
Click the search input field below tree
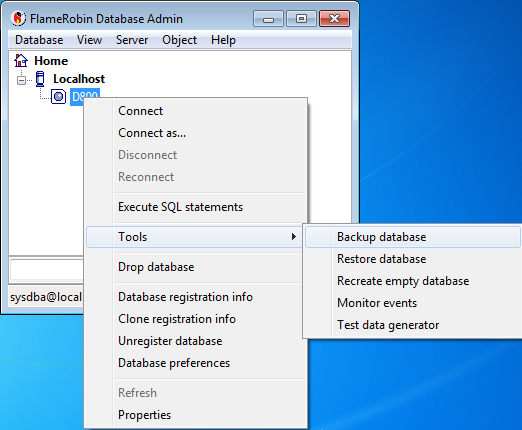[47, 269]
